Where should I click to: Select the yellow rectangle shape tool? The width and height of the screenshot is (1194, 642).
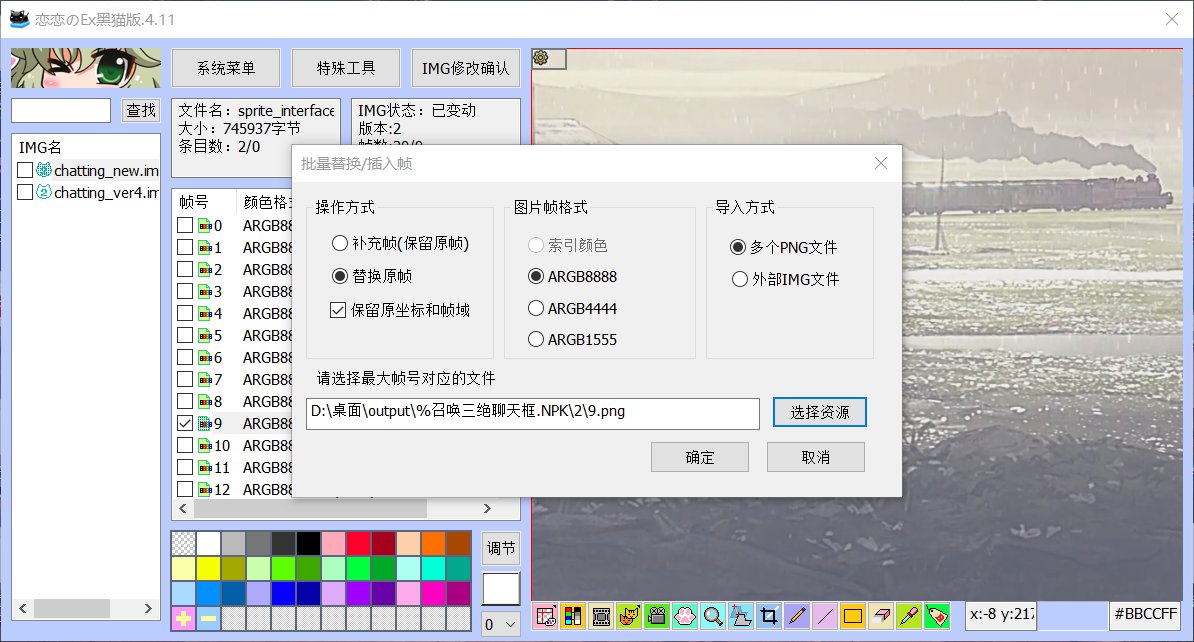pyautogui.click(x=852, y=616)
